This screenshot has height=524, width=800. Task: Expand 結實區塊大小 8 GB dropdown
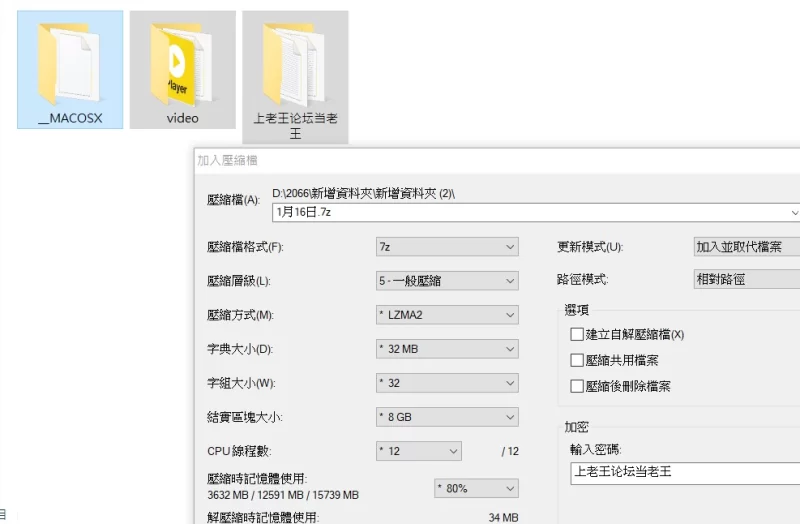point(447,417)
